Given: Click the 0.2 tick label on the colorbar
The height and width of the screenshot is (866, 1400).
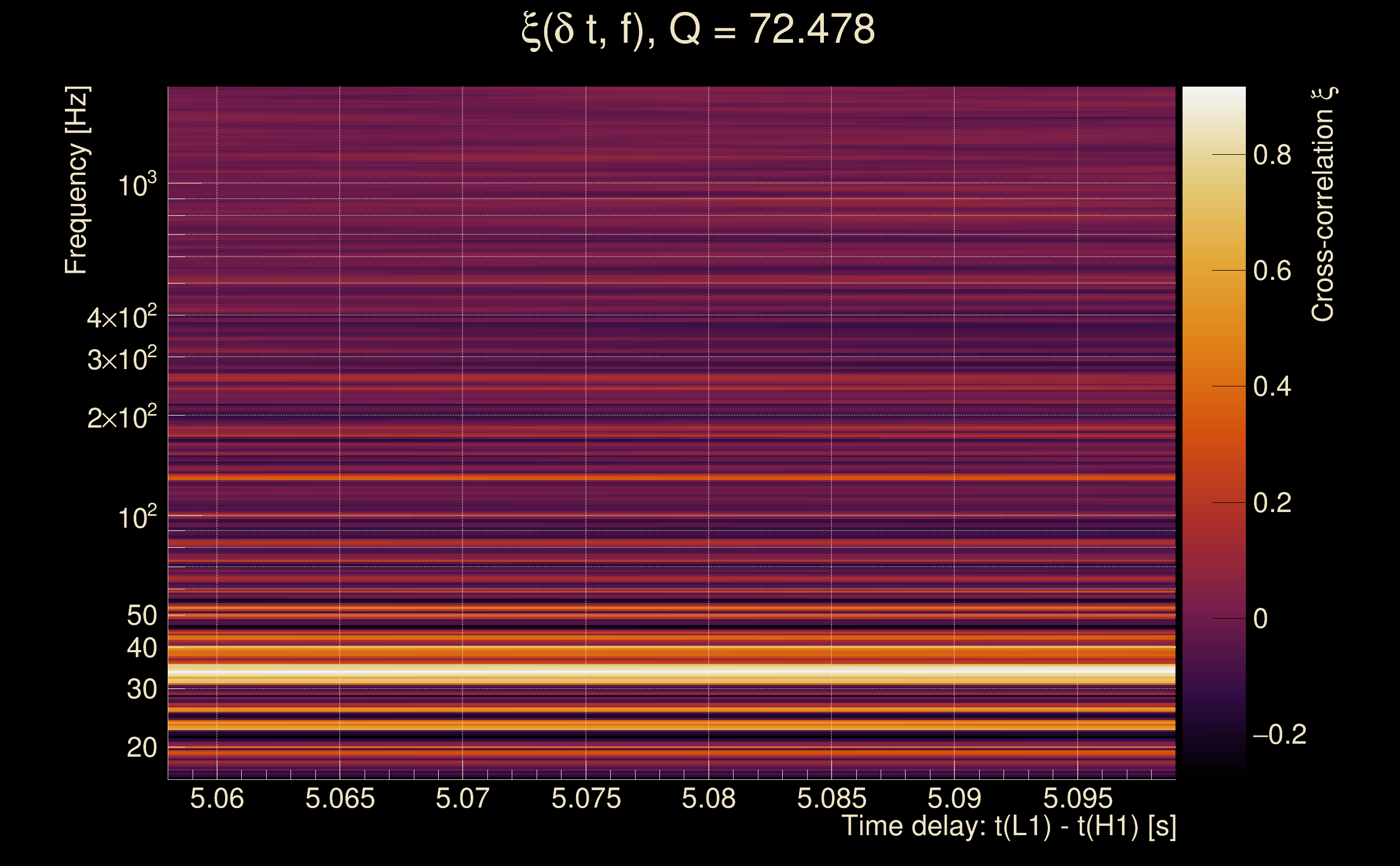Looking at the screenshot, I should point(1272,503).
